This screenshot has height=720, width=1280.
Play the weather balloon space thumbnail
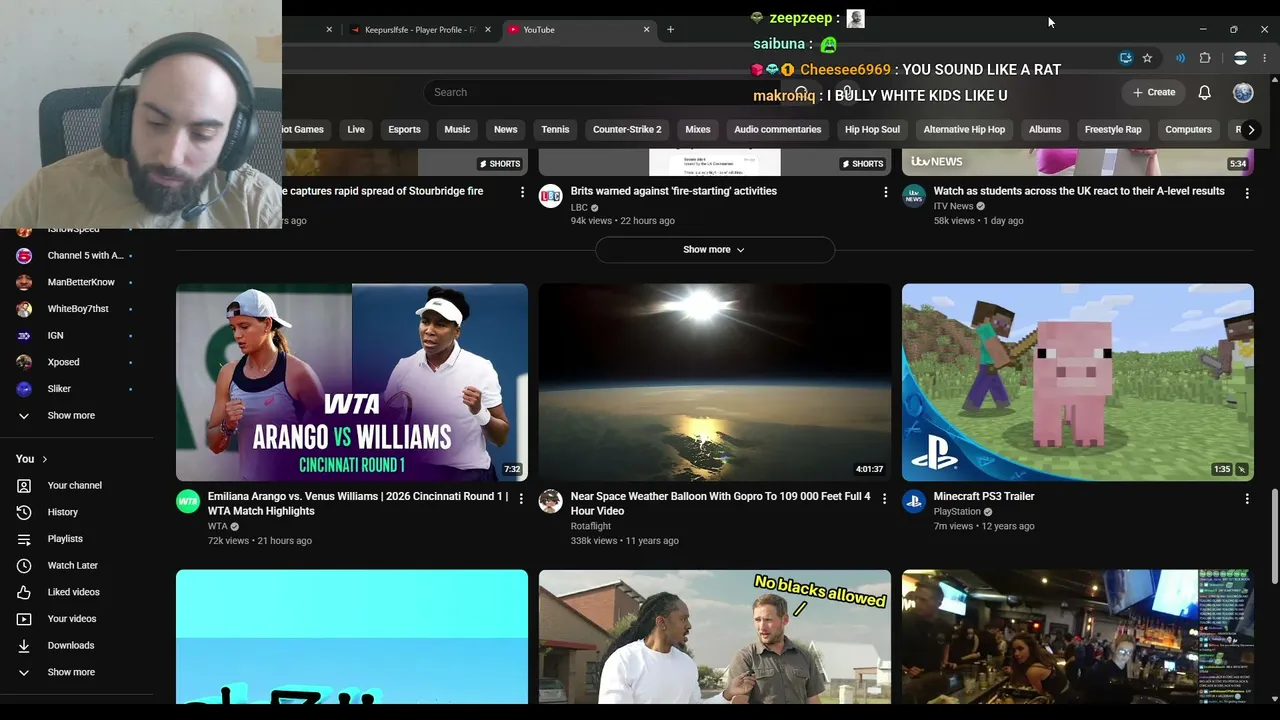tap(715, 382)
